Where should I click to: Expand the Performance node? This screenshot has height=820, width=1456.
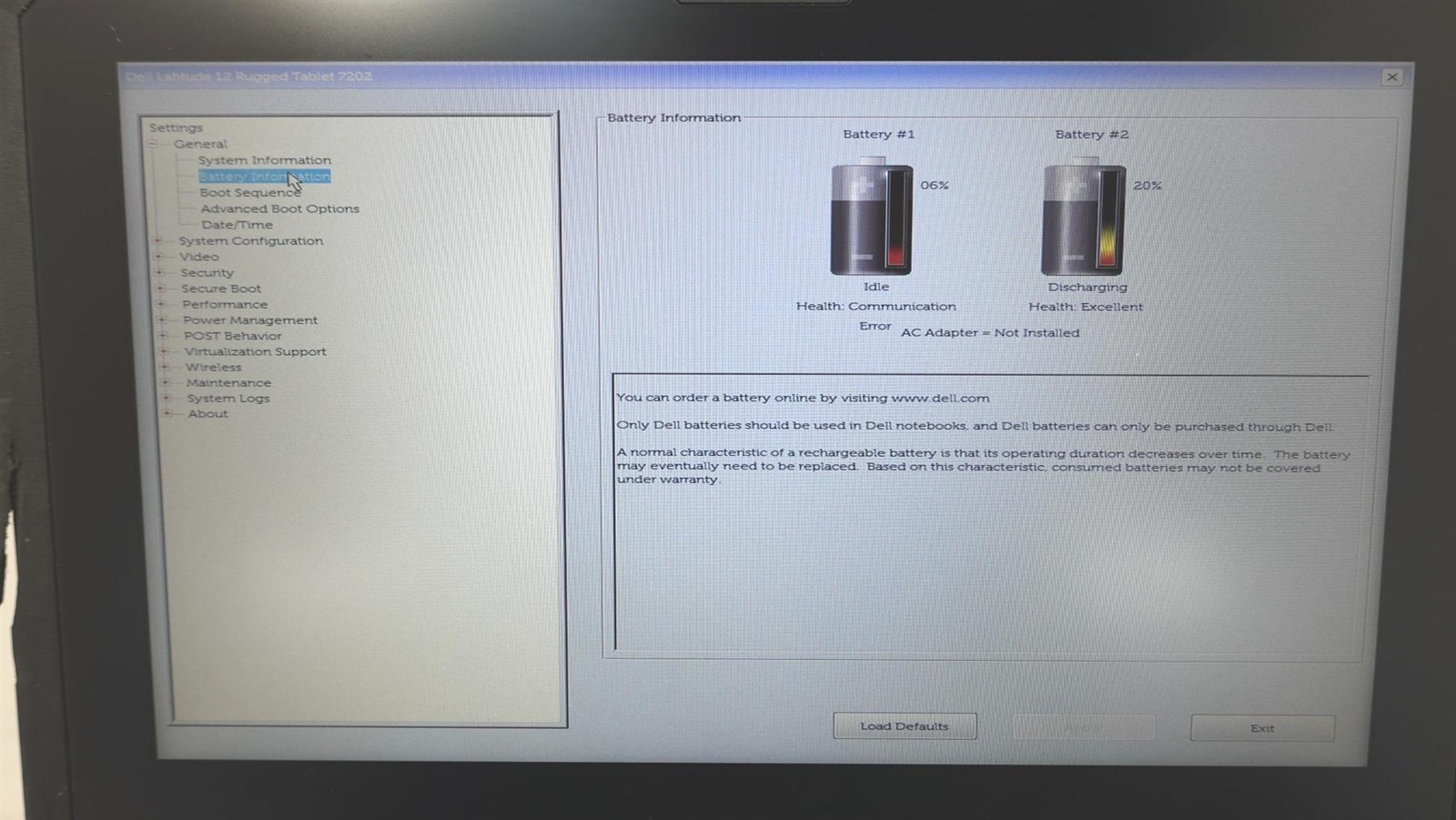click(161, 304)
